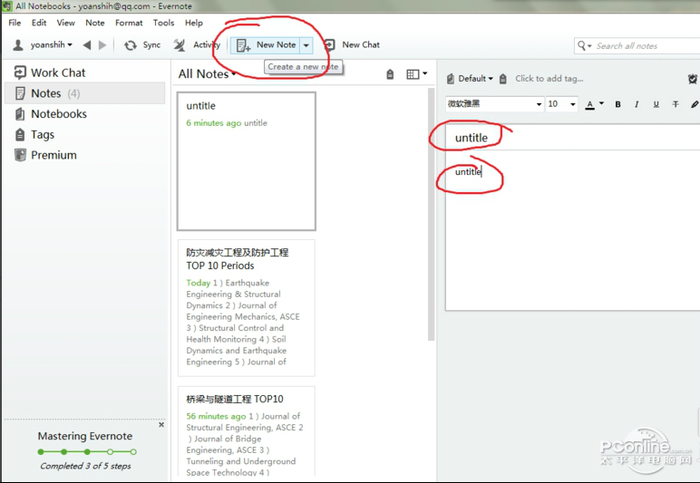Screen dimensions: 700x483
Task: Click the Evernote app icon in title bar
Action: [x=7, y=6]
